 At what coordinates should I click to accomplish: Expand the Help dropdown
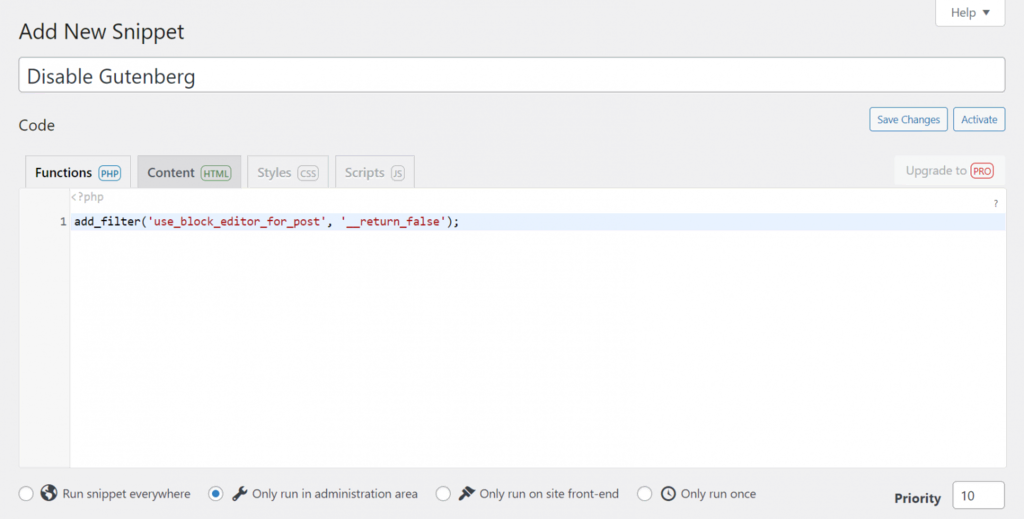pos(970,13)
